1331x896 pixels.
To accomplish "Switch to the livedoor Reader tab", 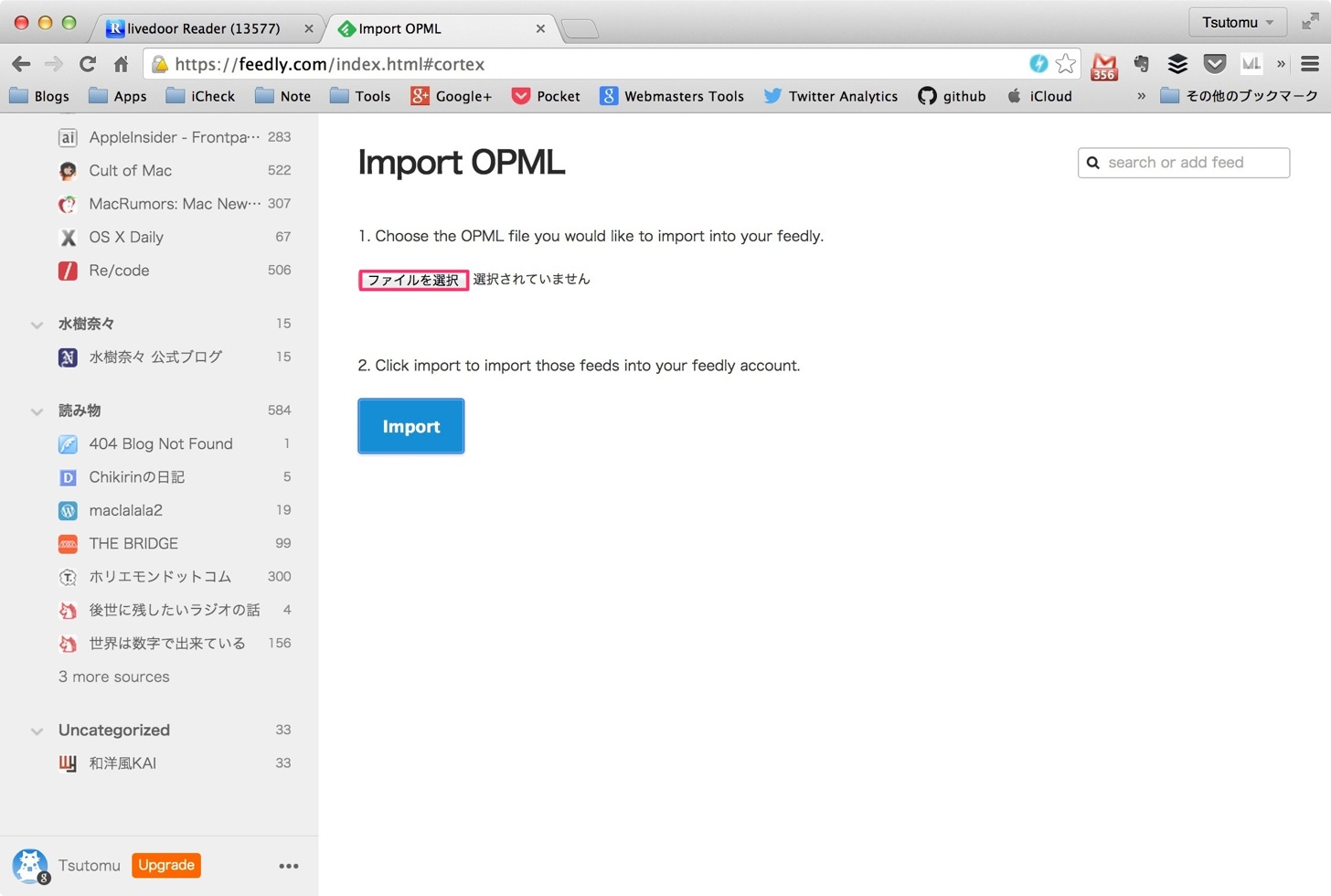I will pos(205,28).
